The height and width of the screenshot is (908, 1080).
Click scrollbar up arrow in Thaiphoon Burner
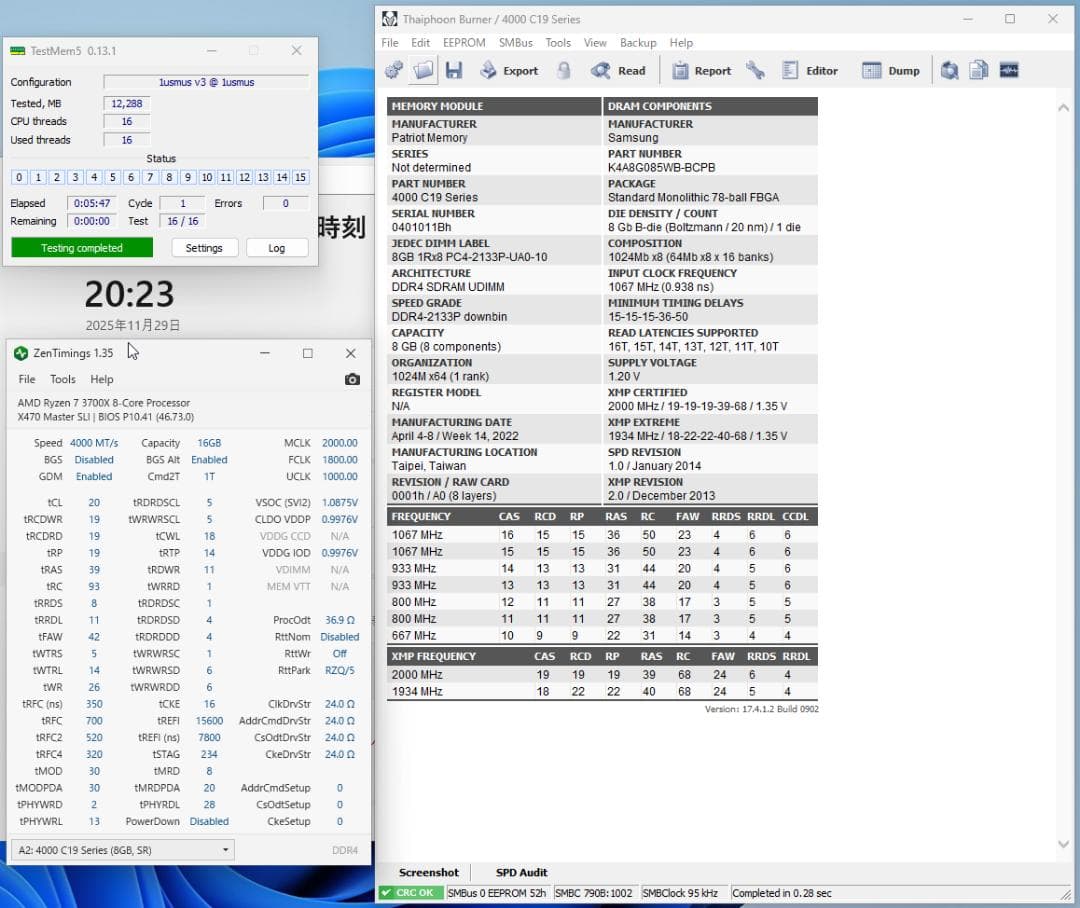pos(1063,107)
